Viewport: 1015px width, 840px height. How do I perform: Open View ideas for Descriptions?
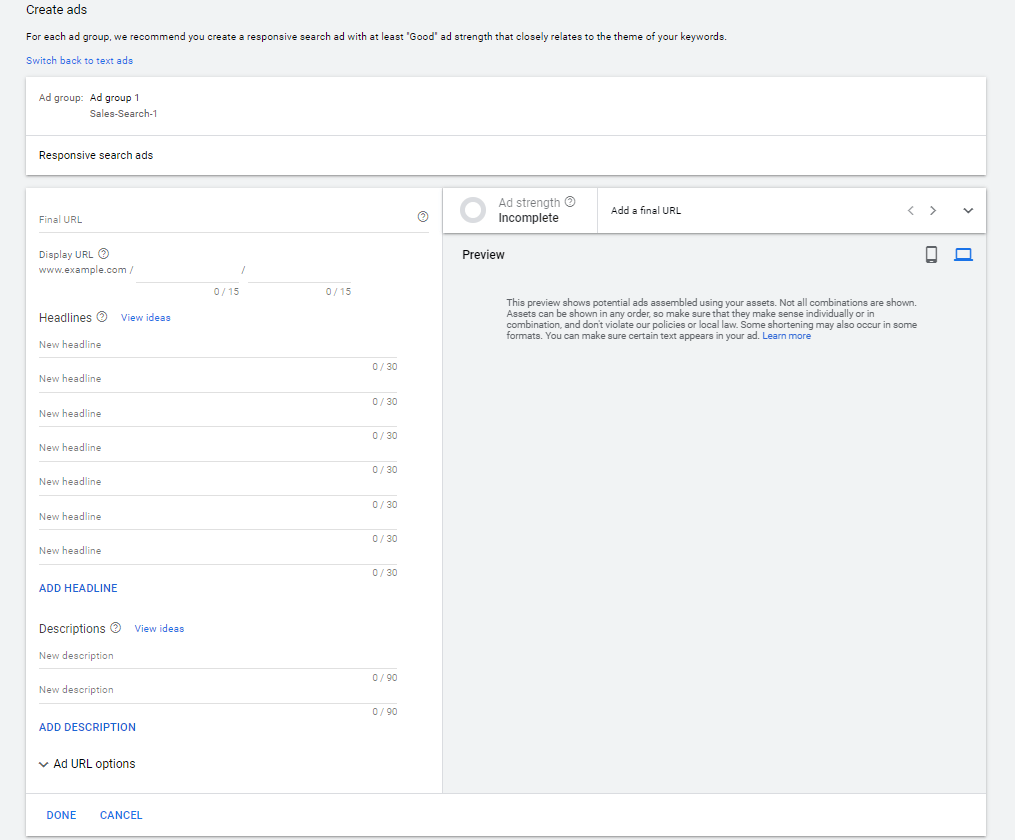pyautogui.click(x=159, y=629)
